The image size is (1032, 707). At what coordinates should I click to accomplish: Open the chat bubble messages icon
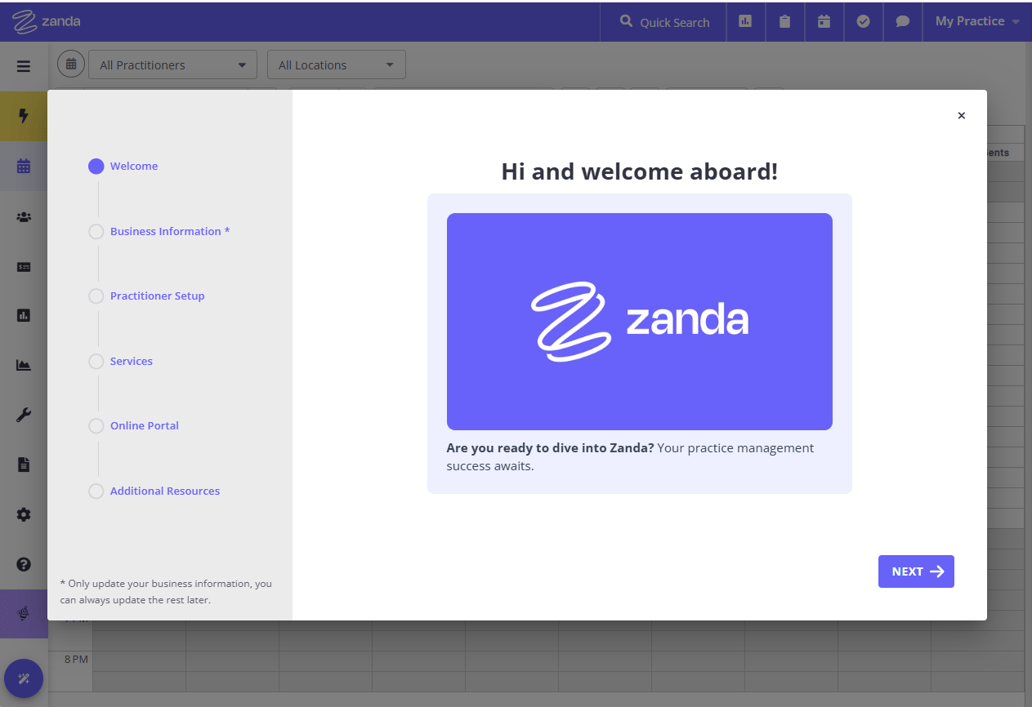coord(902,21)
